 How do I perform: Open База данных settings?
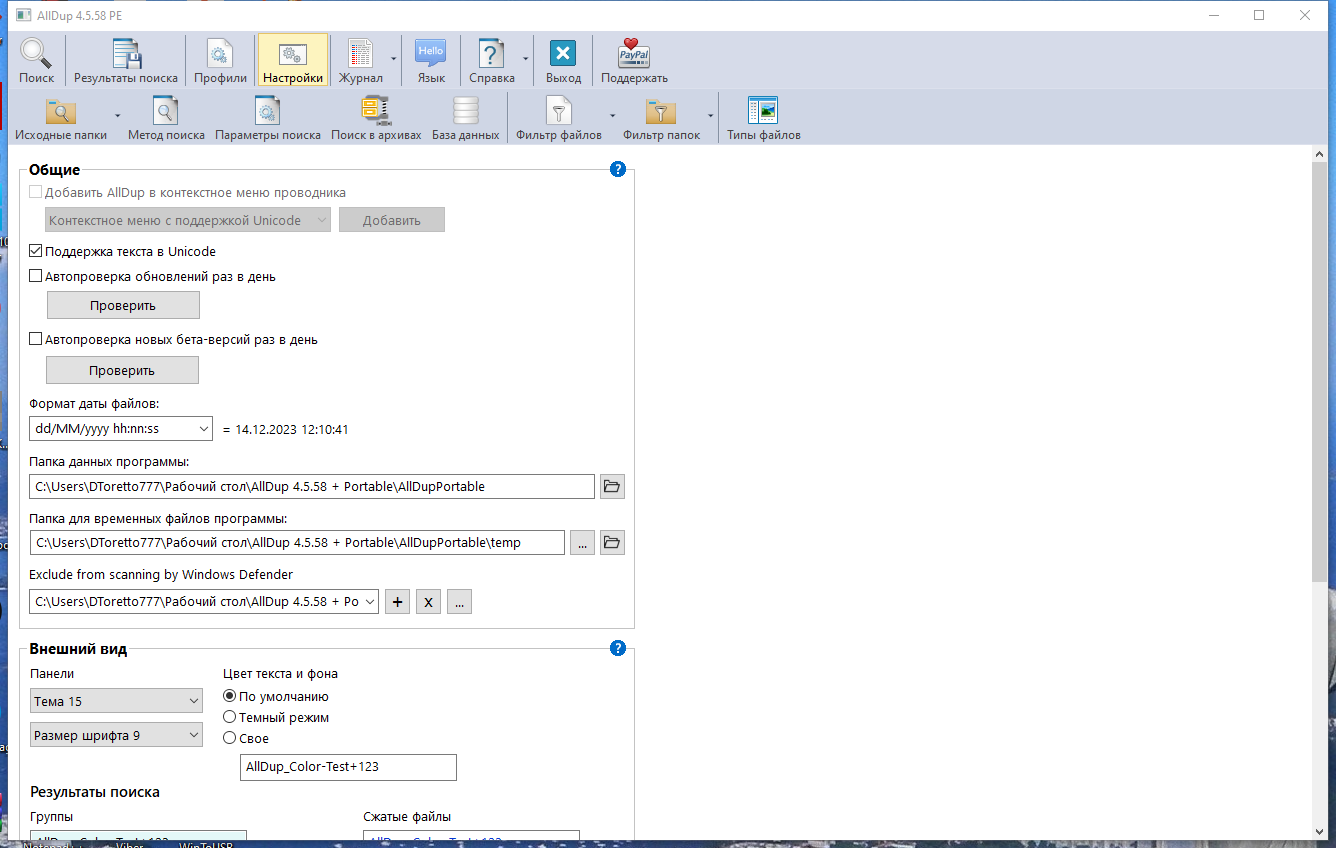click(x=465, y=118)
